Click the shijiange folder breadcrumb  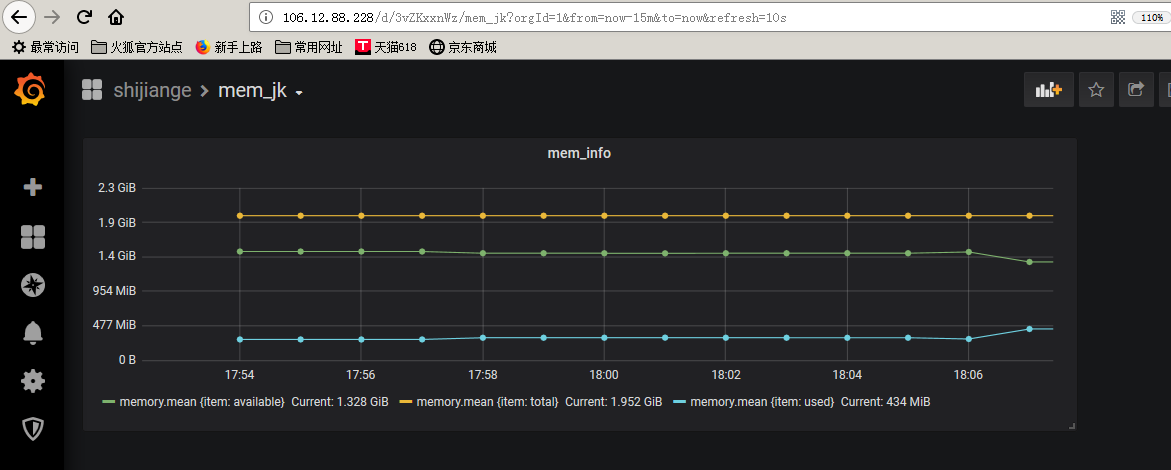click(152, 91)
